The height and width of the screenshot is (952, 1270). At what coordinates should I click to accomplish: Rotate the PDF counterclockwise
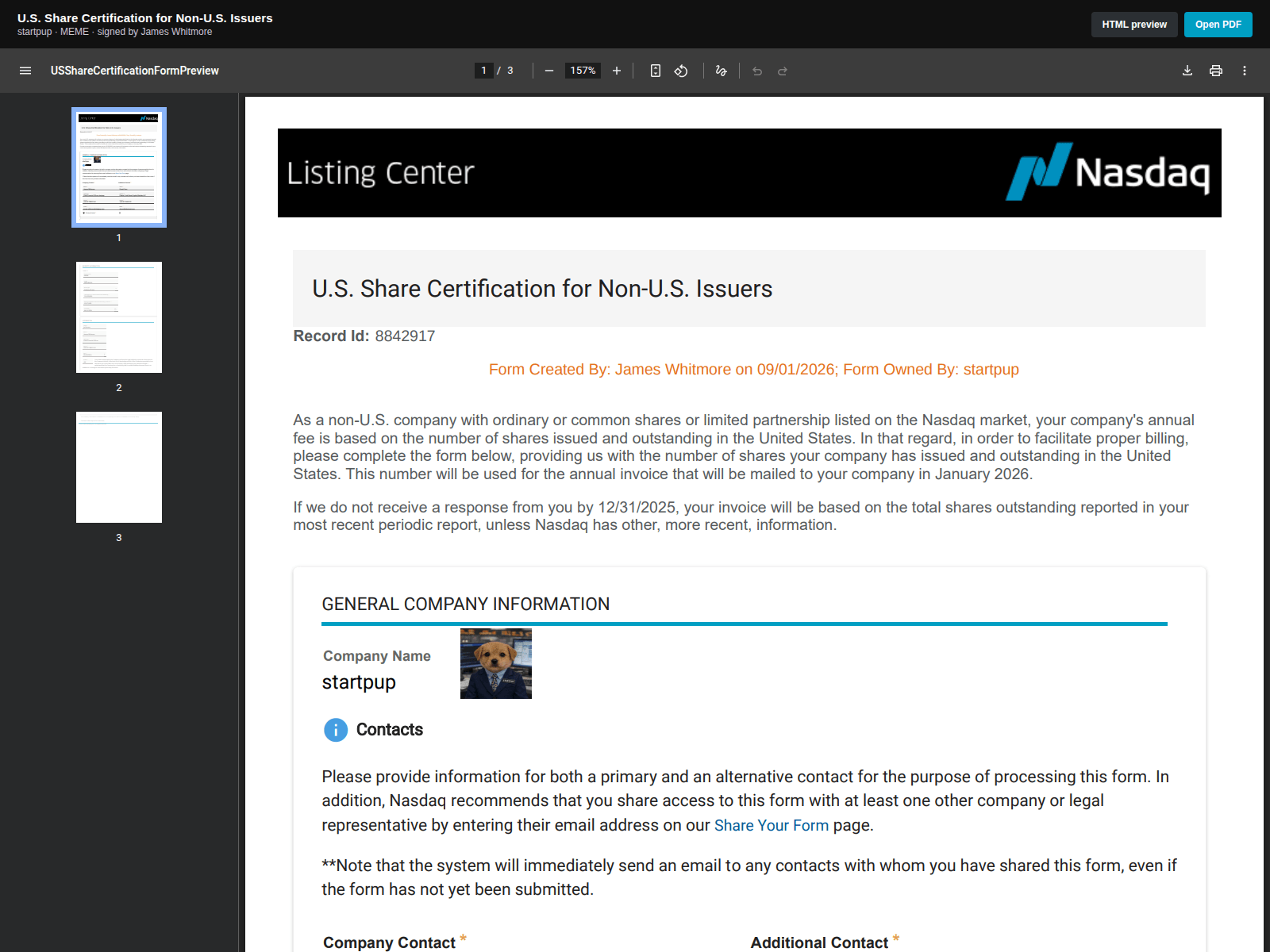click(x=681, y=71)
